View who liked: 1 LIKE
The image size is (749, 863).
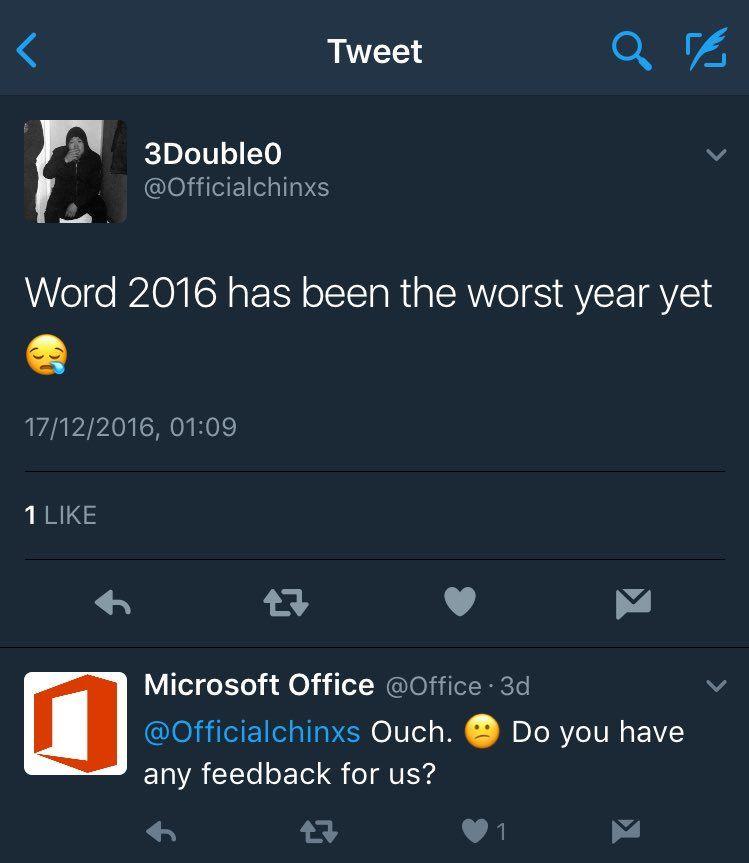60,515
